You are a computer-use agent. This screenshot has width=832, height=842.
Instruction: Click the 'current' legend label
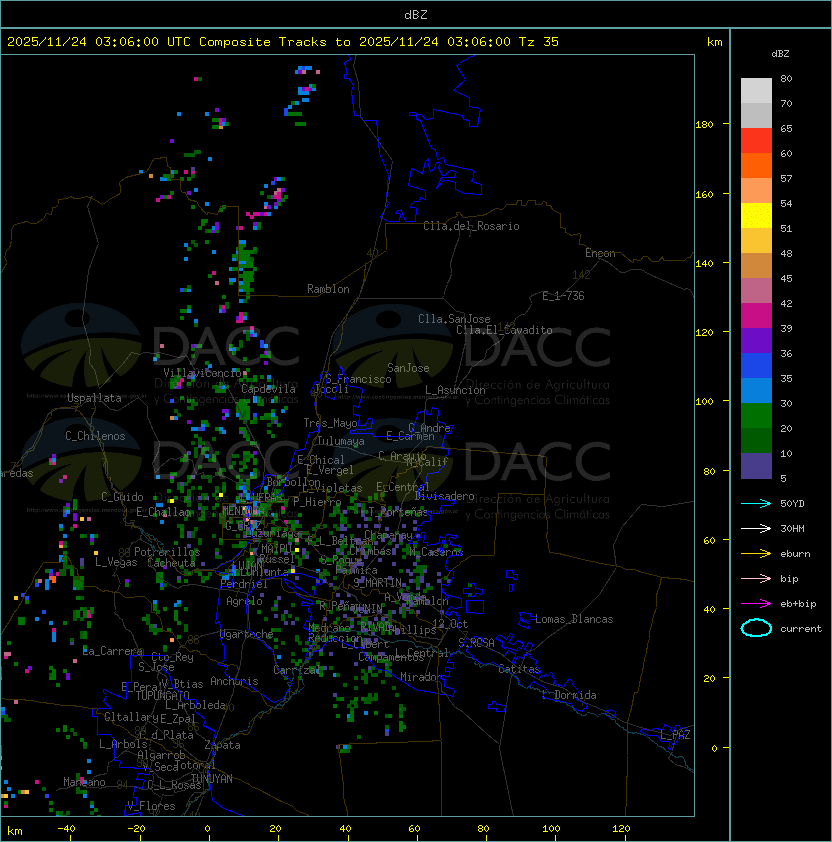coord(801,629)
